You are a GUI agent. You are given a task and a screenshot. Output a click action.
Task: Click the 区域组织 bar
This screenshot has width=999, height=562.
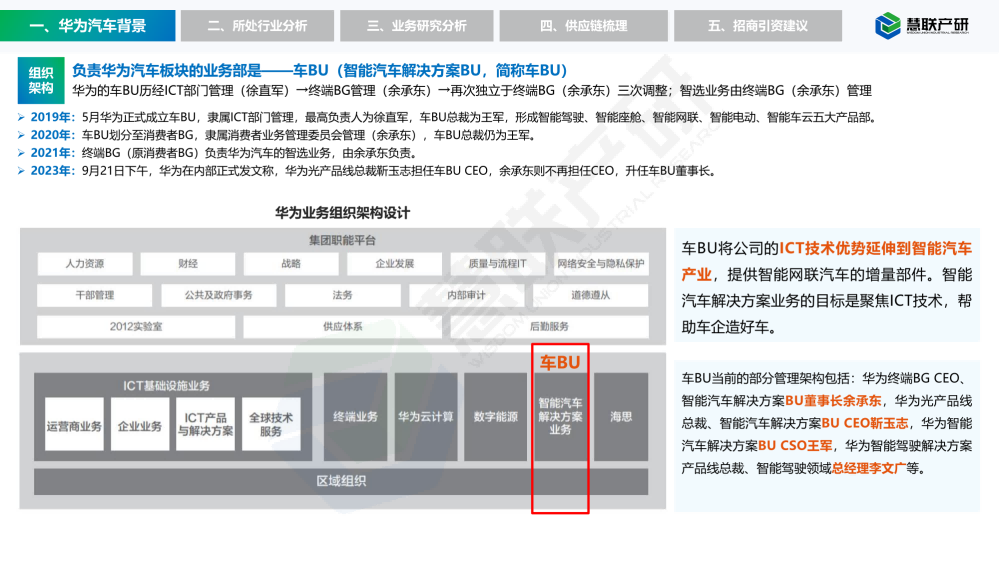tap(341, 482)
